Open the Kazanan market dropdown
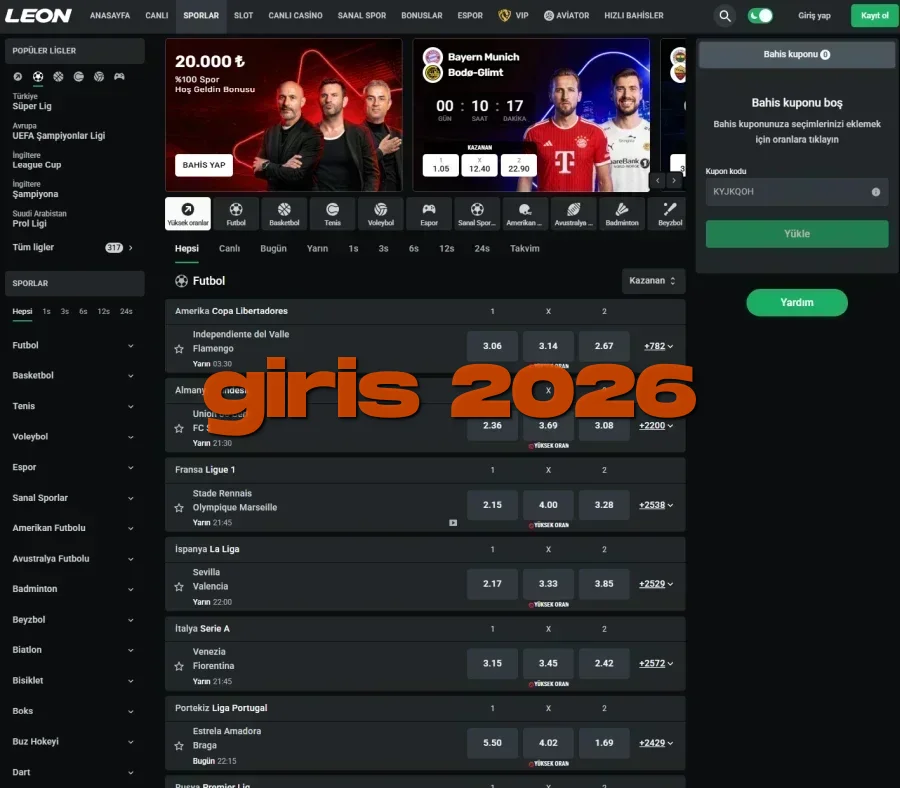The height and width of the screenshot is (788, 900). tap(653, 281)
